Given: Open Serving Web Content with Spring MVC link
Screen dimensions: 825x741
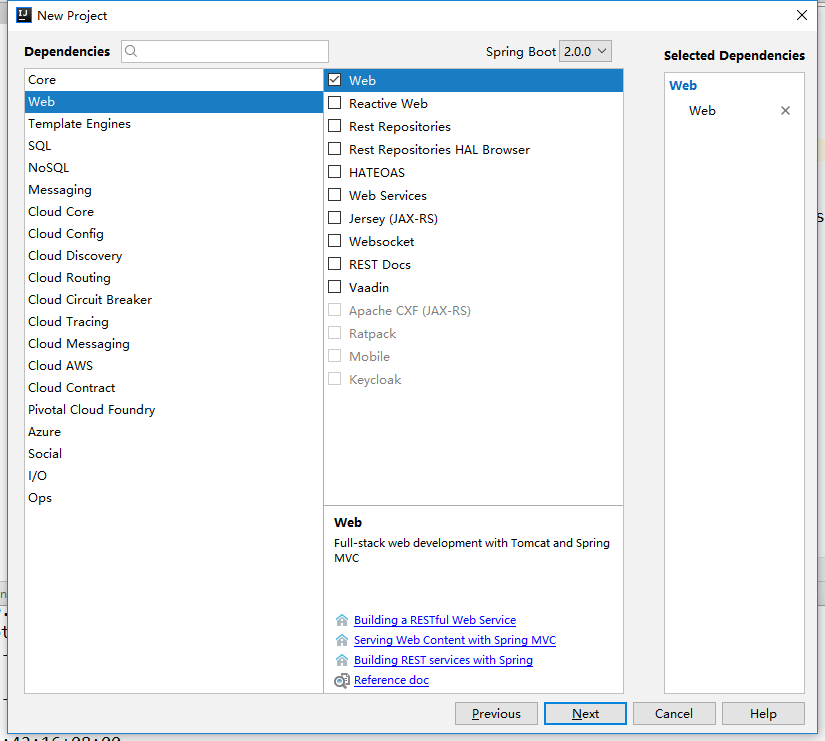Looking at the screenshot, I should click(455, 640).
